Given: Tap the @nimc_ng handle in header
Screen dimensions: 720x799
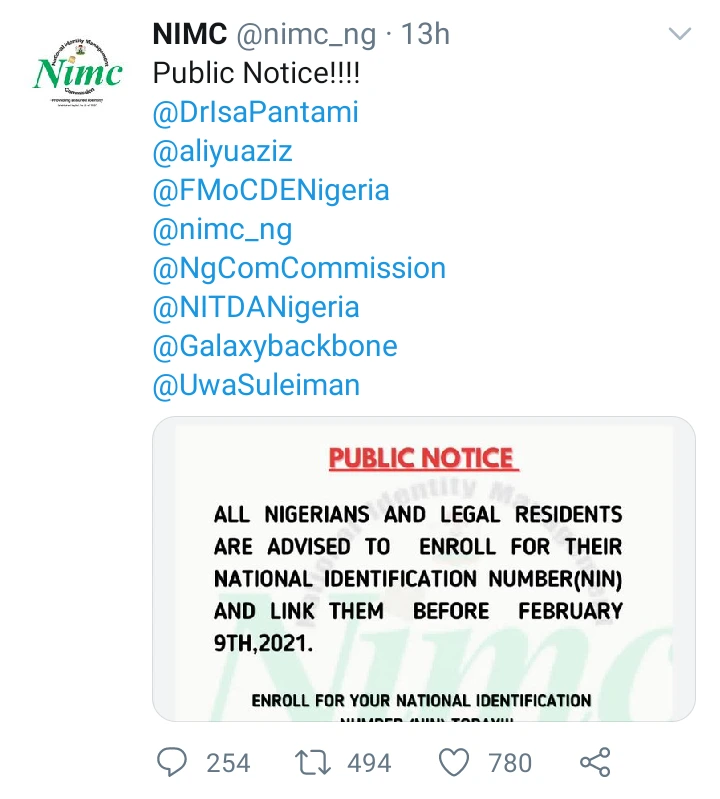Looking at the screenshot, I should (305, 34).
